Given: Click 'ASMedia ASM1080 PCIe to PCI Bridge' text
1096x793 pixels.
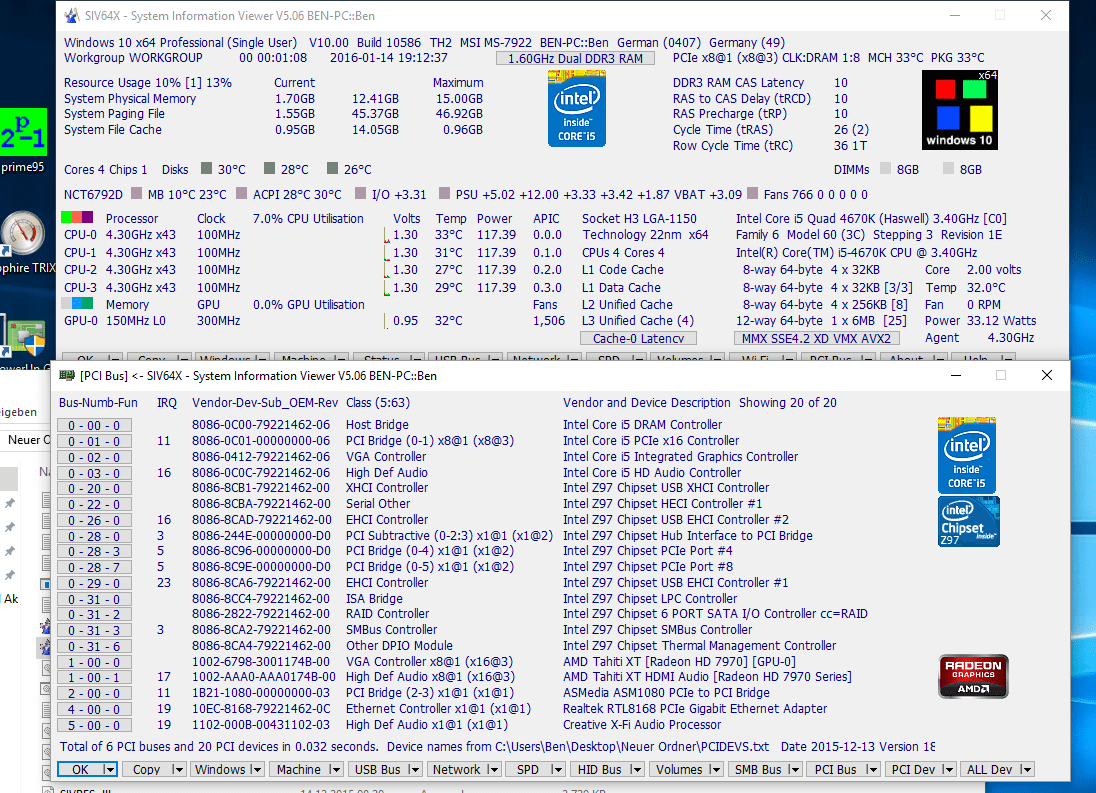Looking at the screenshot, I should [666, 692].
